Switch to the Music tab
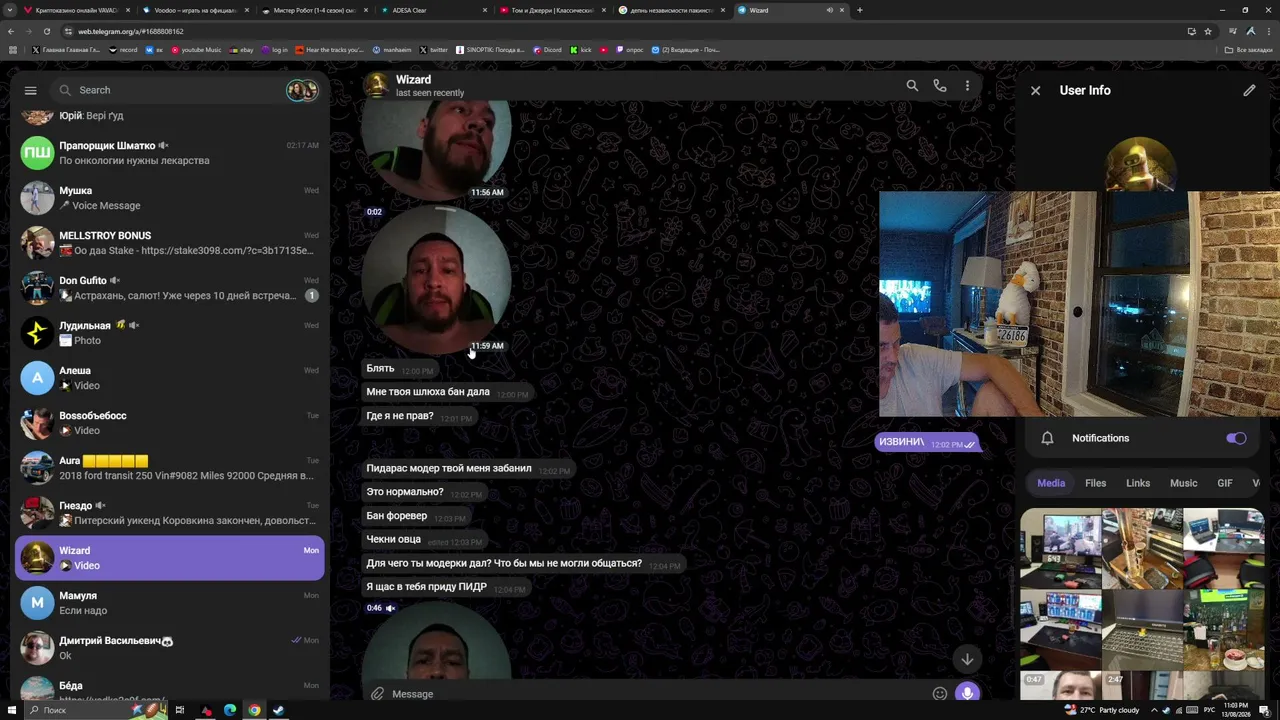Image resolution: width=1280 pixels, height=720 pixels. (1183, 483)
